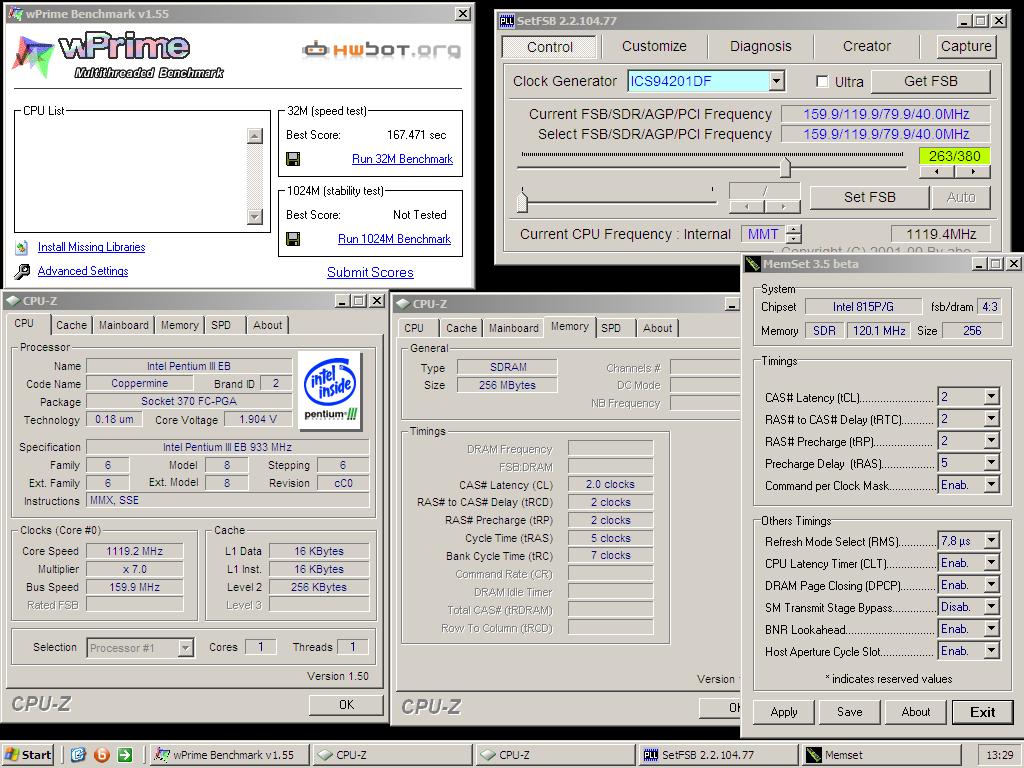Open the SPD tab in left CPU-Z window
This screenshot has width=1024, height=768.
[x=221, y=325]
